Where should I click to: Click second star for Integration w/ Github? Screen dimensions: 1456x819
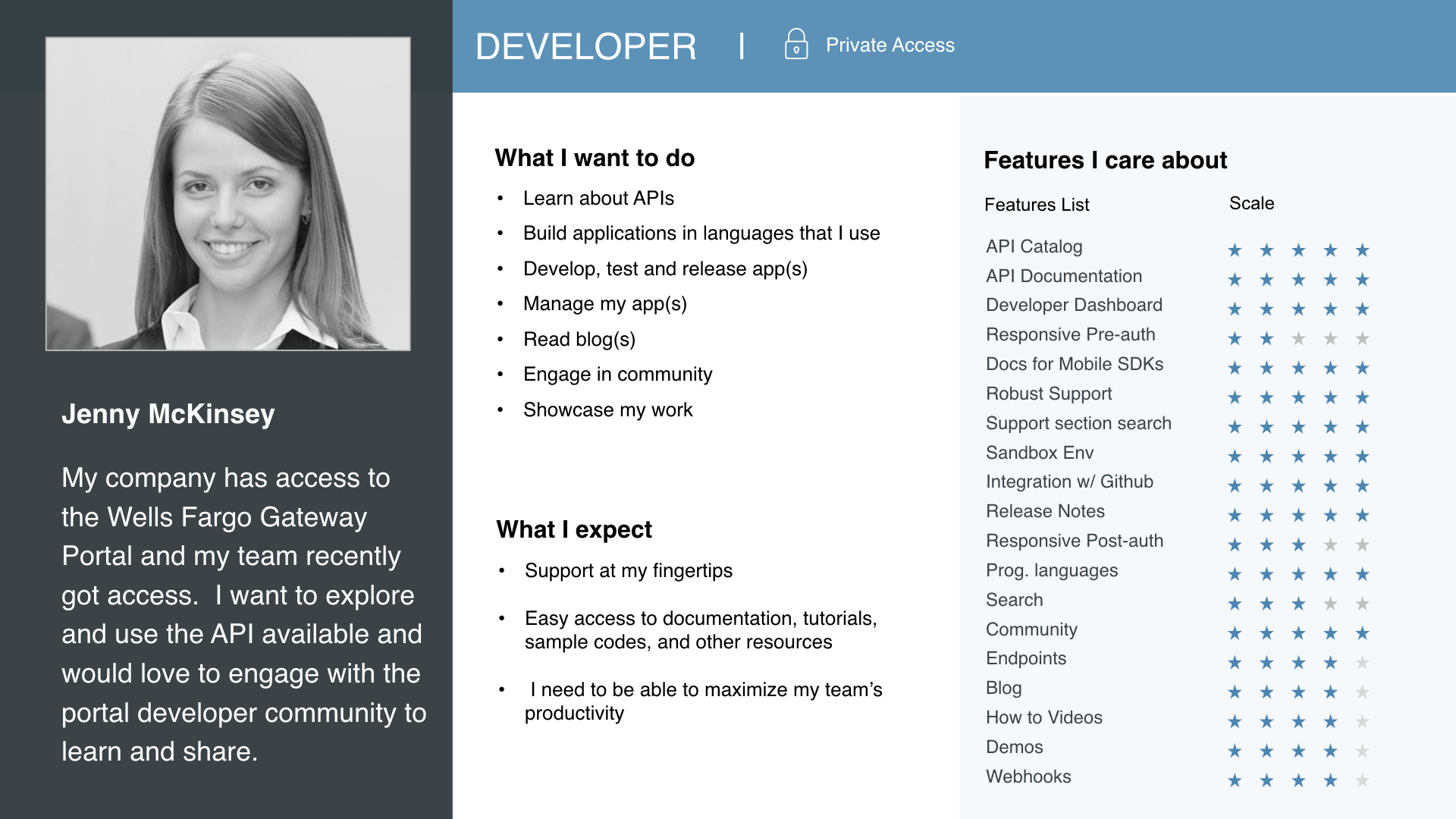(1266, 486)
